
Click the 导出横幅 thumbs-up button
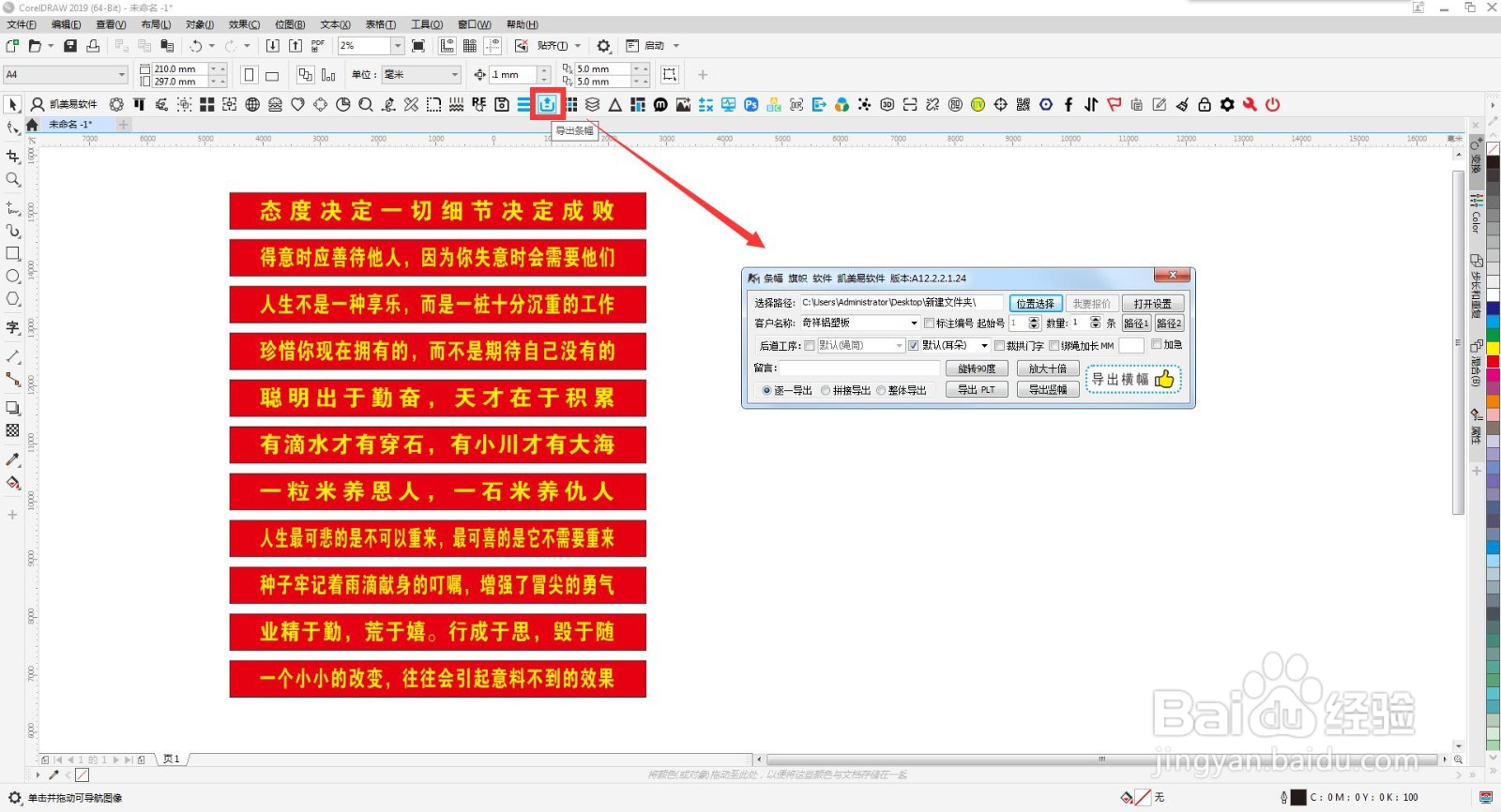click(1133, 379)
